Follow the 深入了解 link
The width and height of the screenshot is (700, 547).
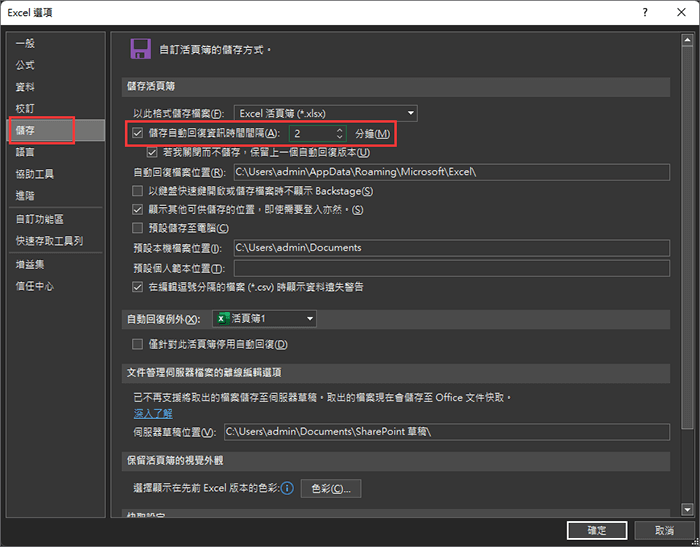coord(153,413)
